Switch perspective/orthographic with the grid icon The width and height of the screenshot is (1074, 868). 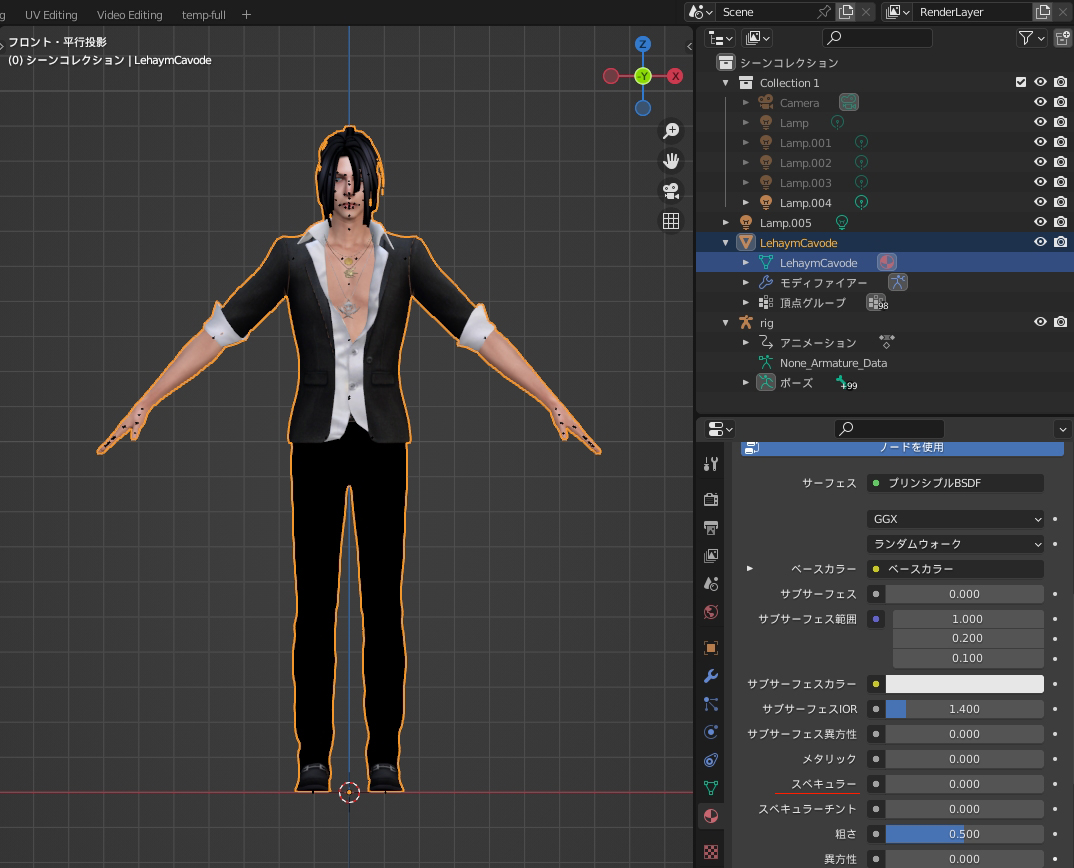[x=671, y=221]
